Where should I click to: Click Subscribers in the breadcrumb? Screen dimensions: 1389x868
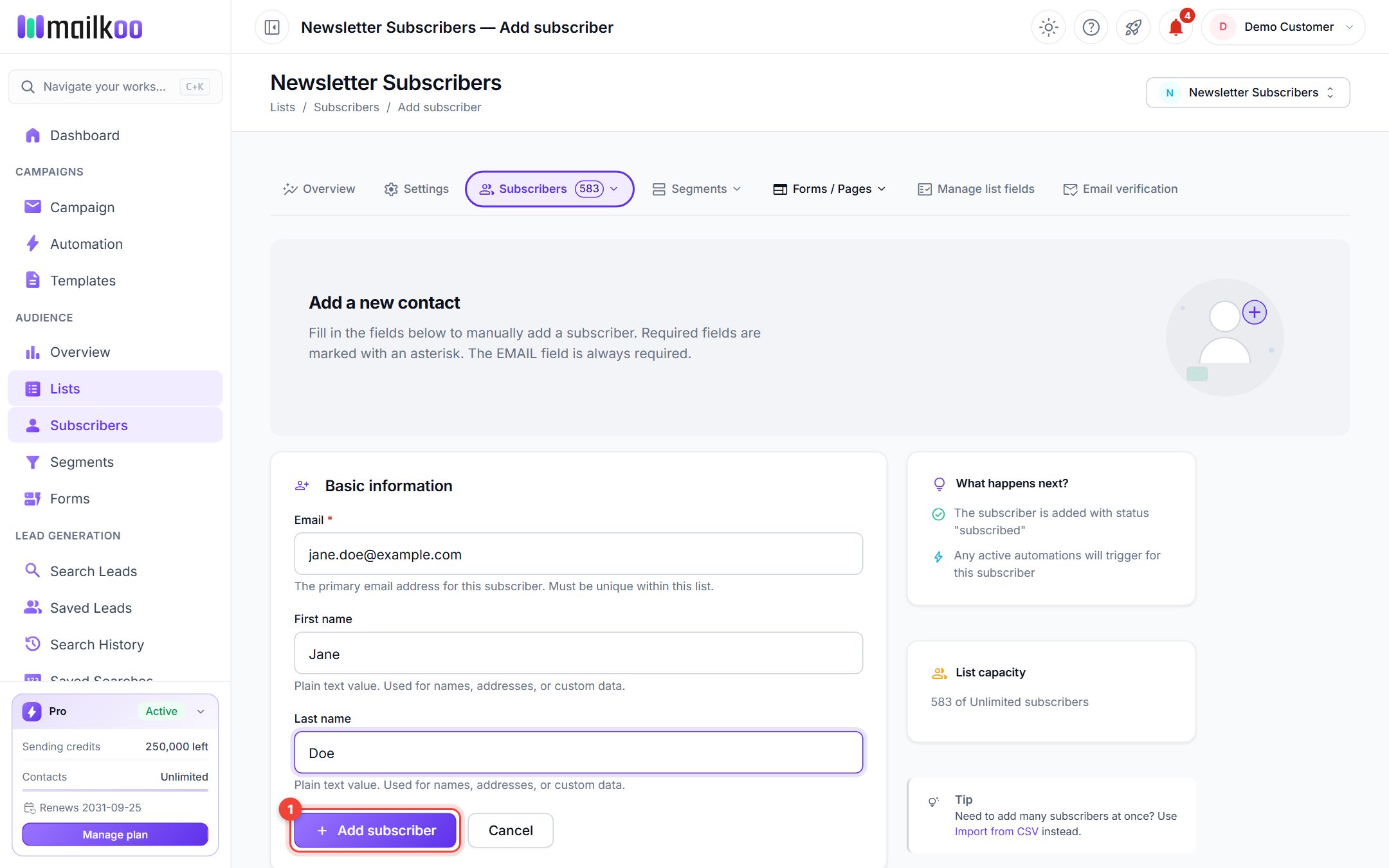346,107
